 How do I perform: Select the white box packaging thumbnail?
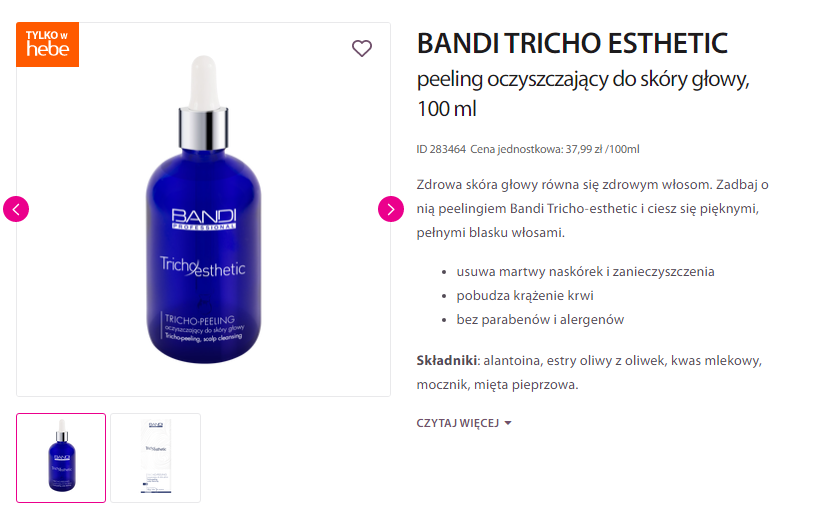click(x=155, y=458)
